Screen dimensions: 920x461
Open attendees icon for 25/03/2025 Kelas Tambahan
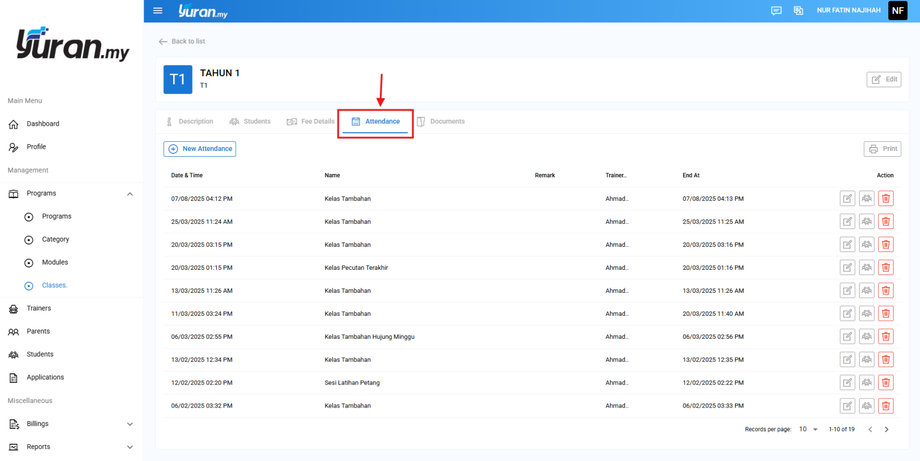pos(866,222)
